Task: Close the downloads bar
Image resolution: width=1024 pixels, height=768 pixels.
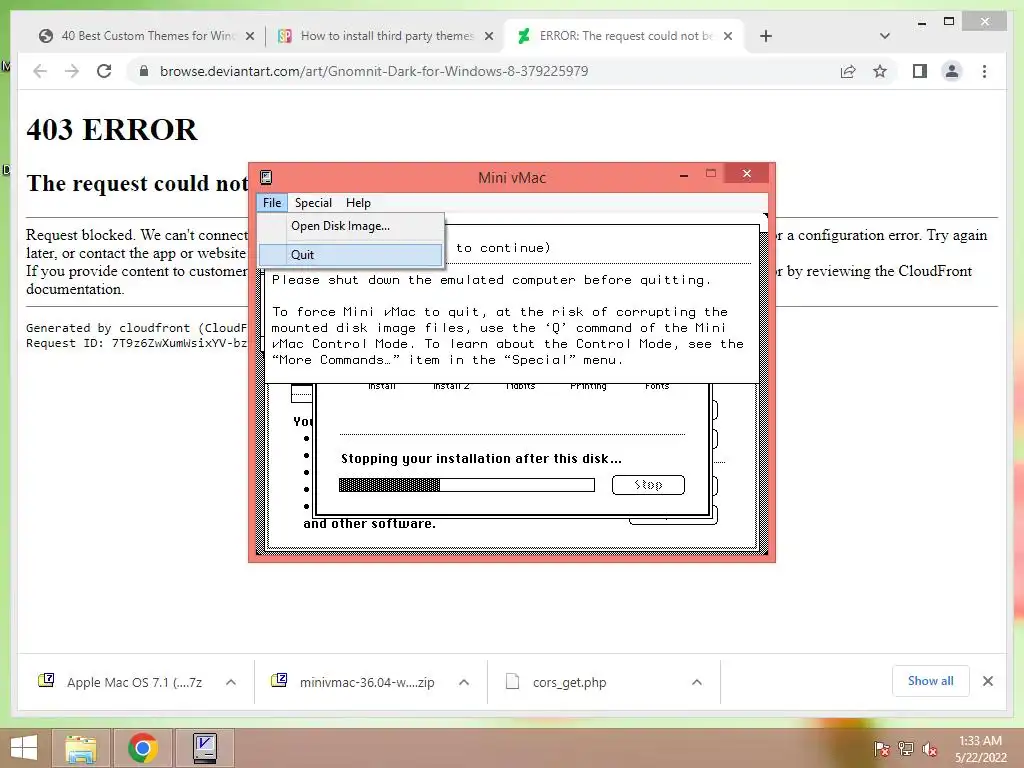Action: pos(988,681)
